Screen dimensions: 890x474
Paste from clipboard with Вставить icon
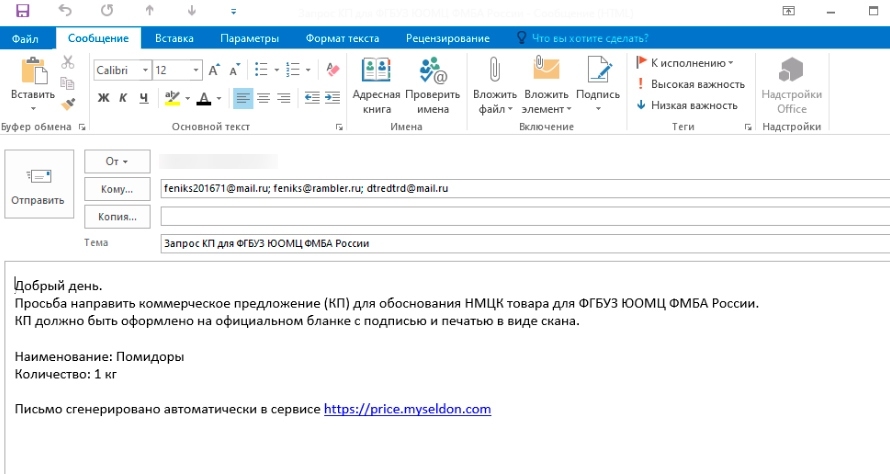point(33,70)
